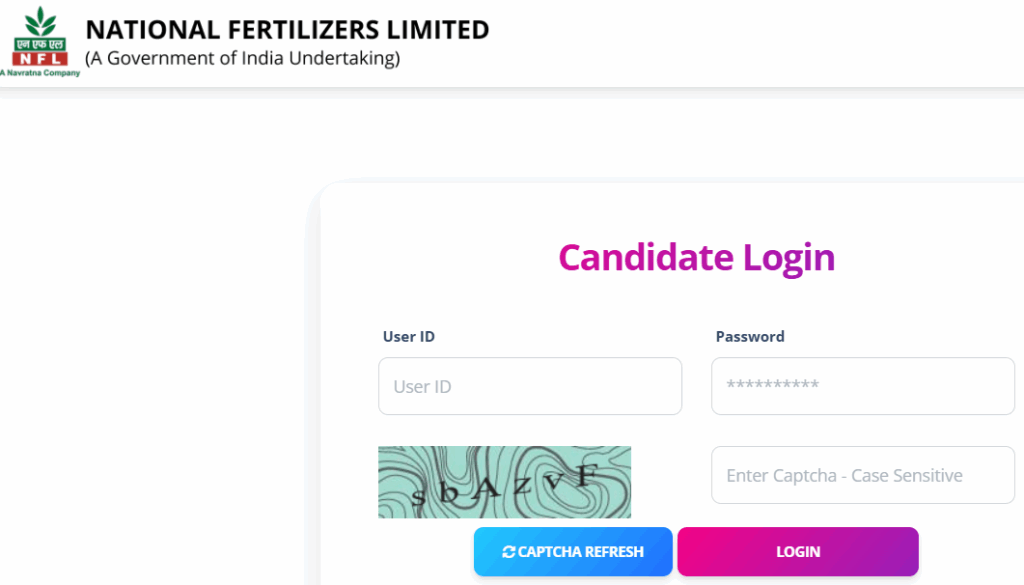Click the A Navratna Company tagline
The image size is (1024, 585).
click(40, 73)
